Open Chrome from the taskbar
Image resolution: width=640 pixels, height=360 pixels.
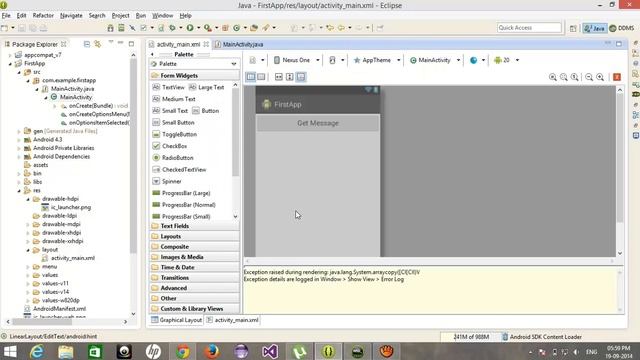point(183,351)
